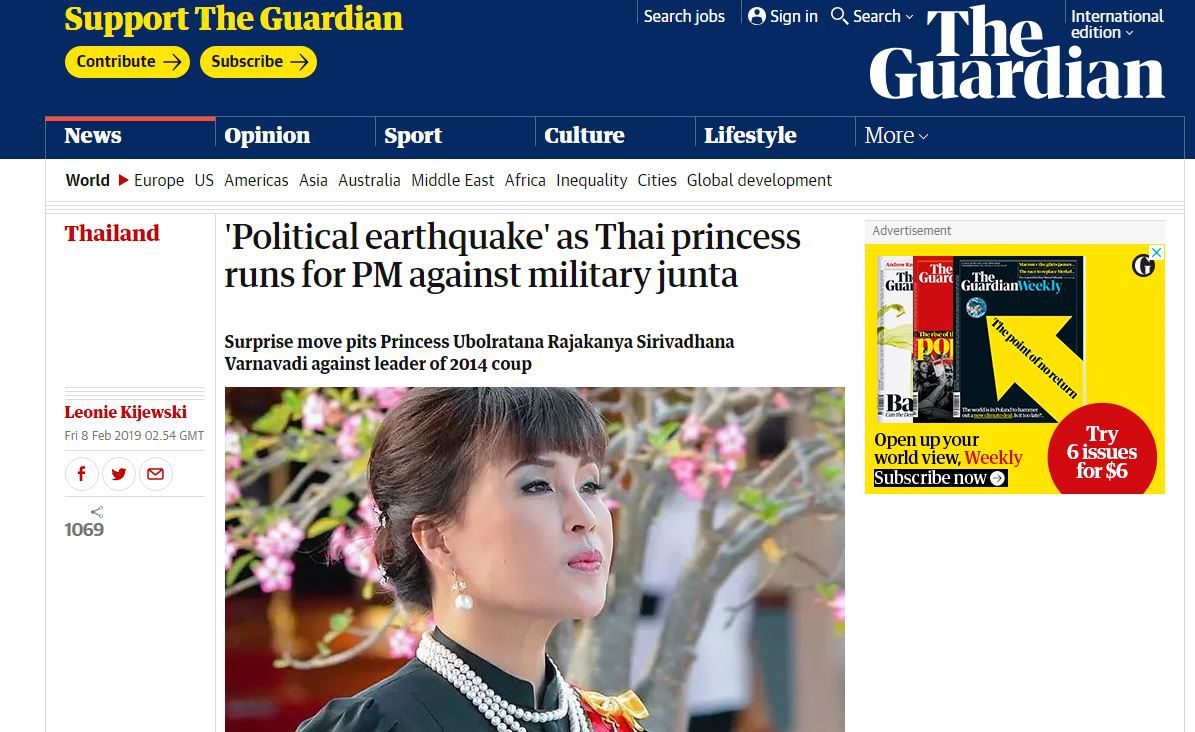Expand the More navigation menu
1195x732 pixels.
896,136
